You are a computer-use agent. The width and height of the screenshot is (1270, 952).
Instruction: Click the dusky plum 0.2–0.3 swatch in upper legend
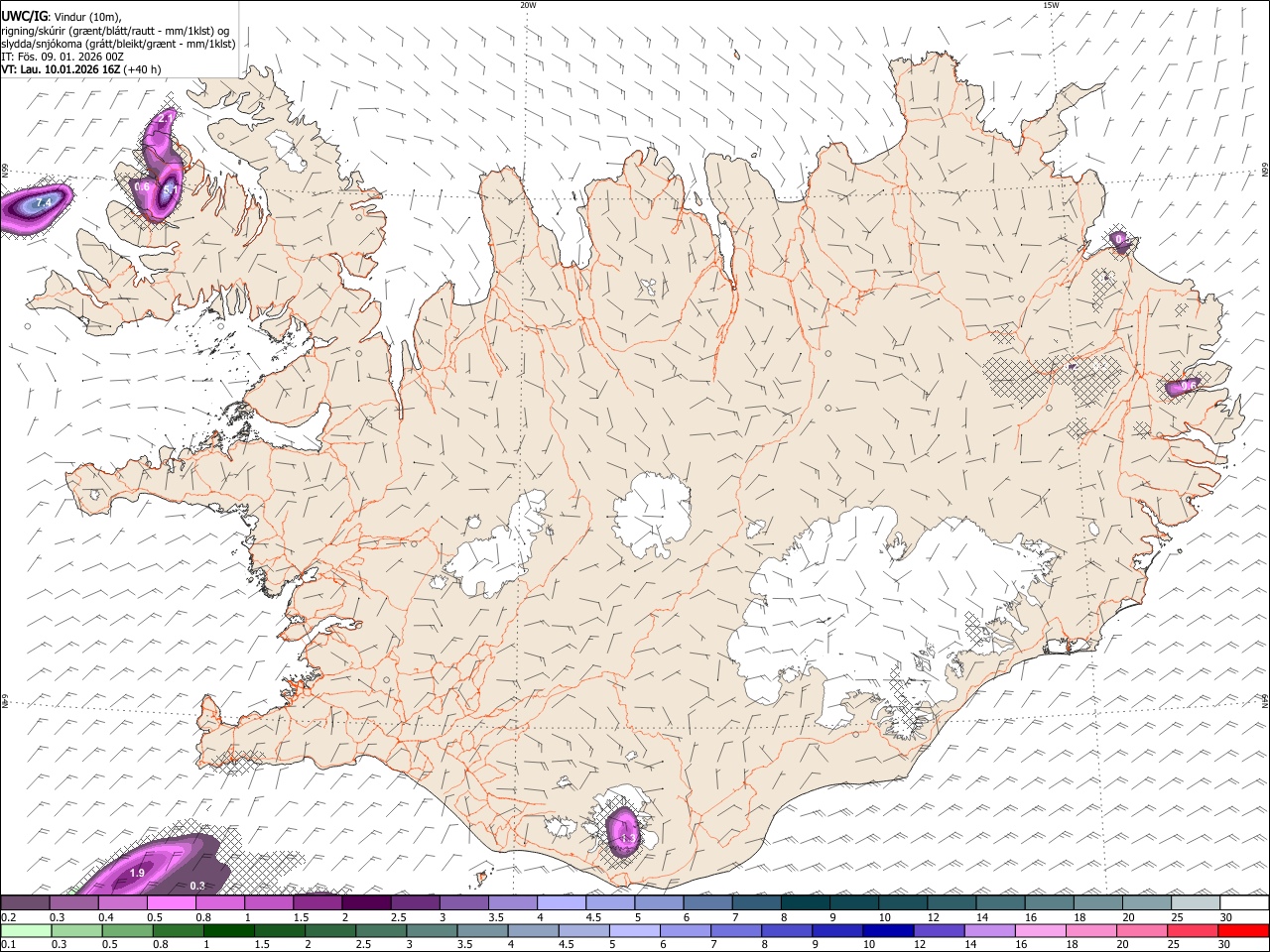(x=25, y=903)
